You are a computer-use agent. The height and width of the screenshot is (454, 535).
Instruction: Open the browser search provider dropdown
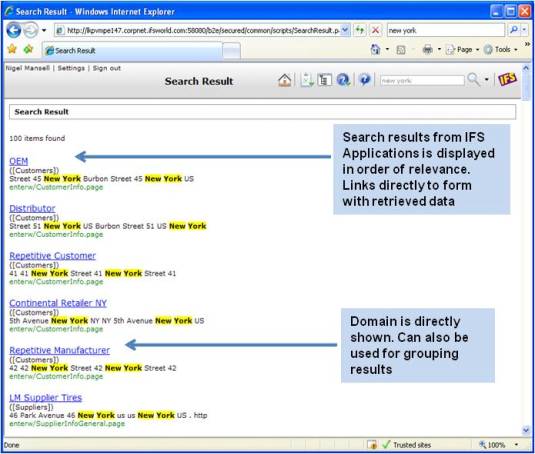pos(524,30)
